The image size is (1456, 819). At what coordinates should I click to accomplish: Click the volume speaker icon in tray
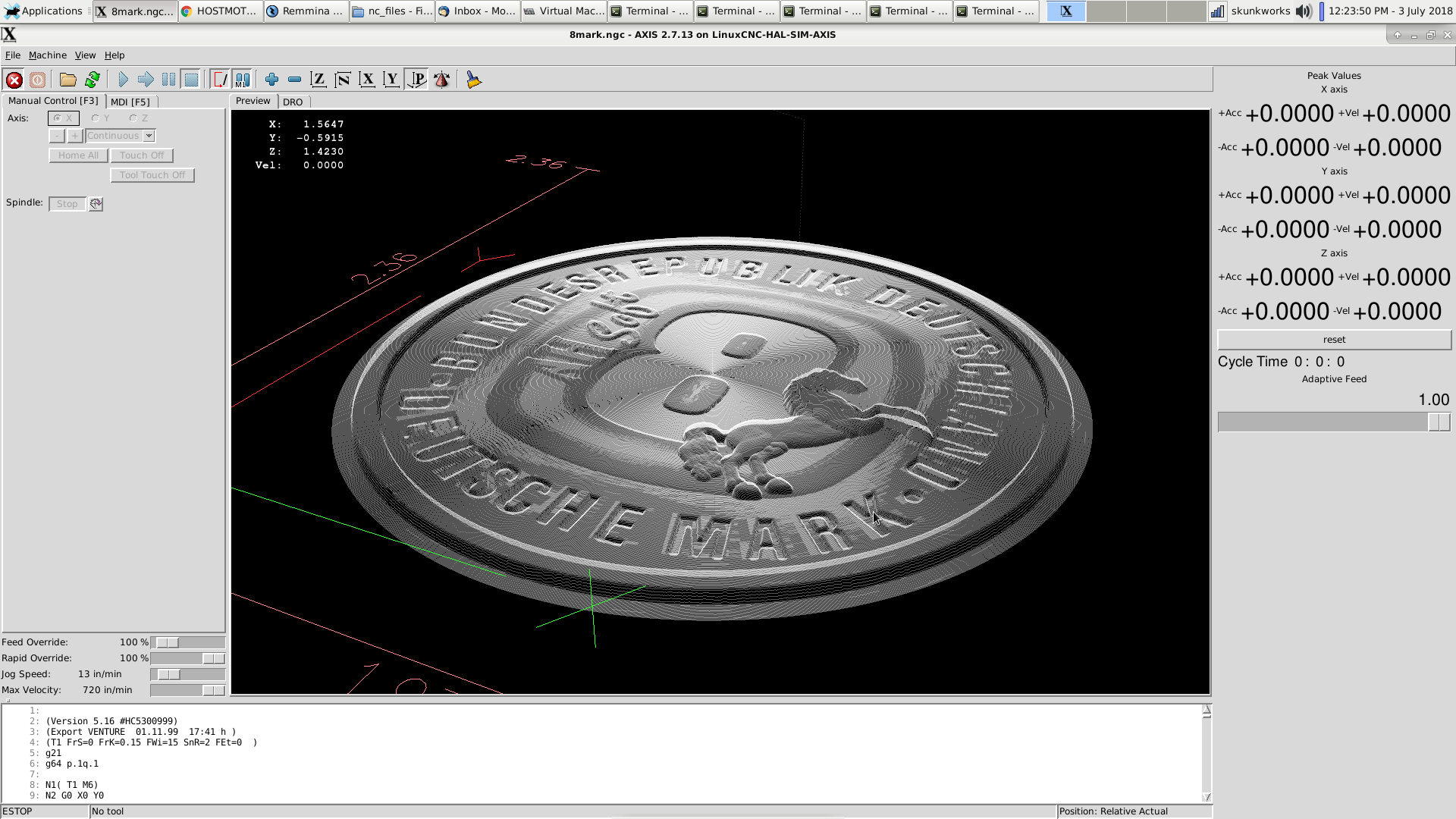pyautogui.click(x=1303, y=11)
